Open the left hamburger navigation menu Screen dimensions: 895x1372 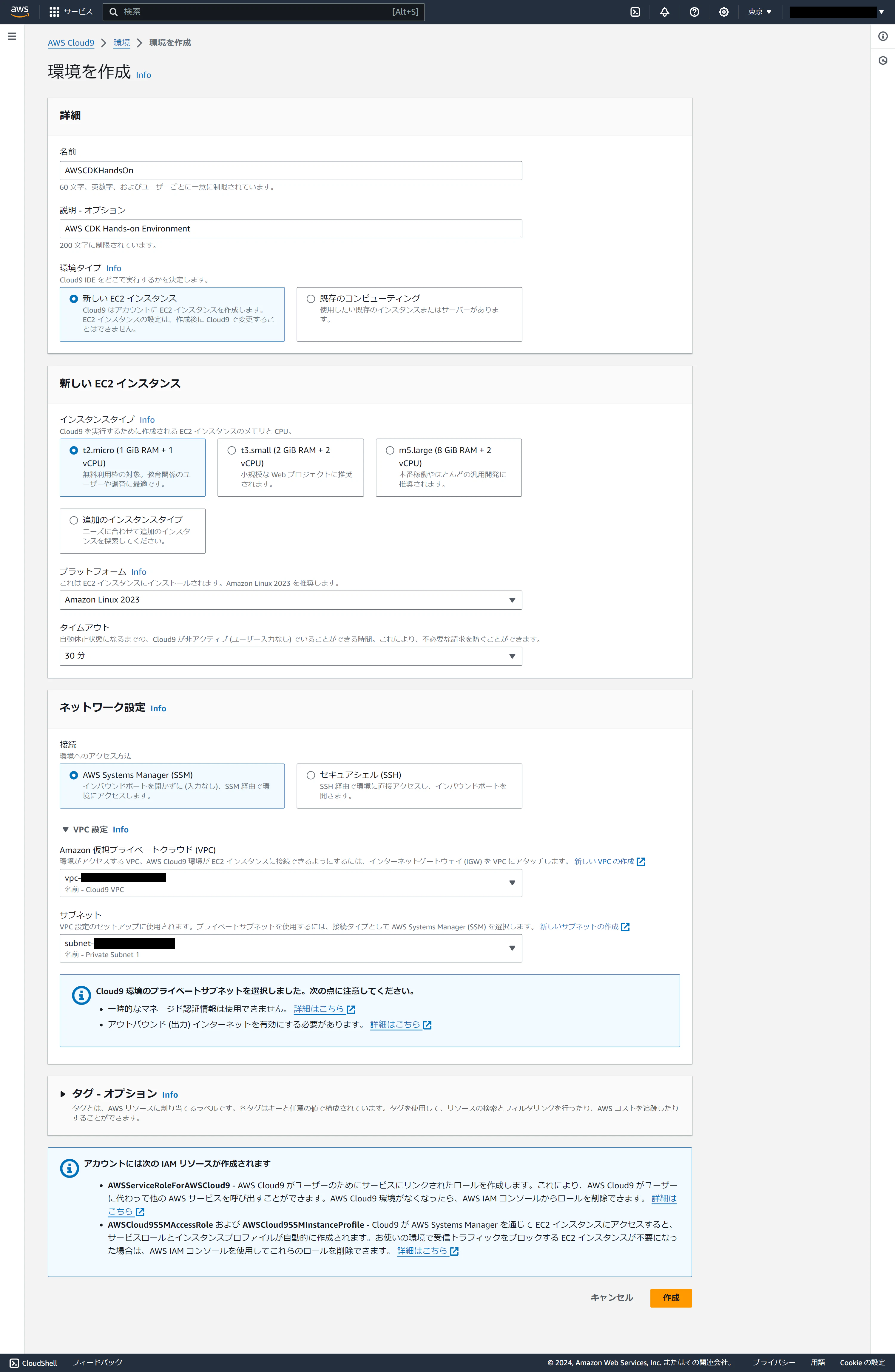point(12,36)
